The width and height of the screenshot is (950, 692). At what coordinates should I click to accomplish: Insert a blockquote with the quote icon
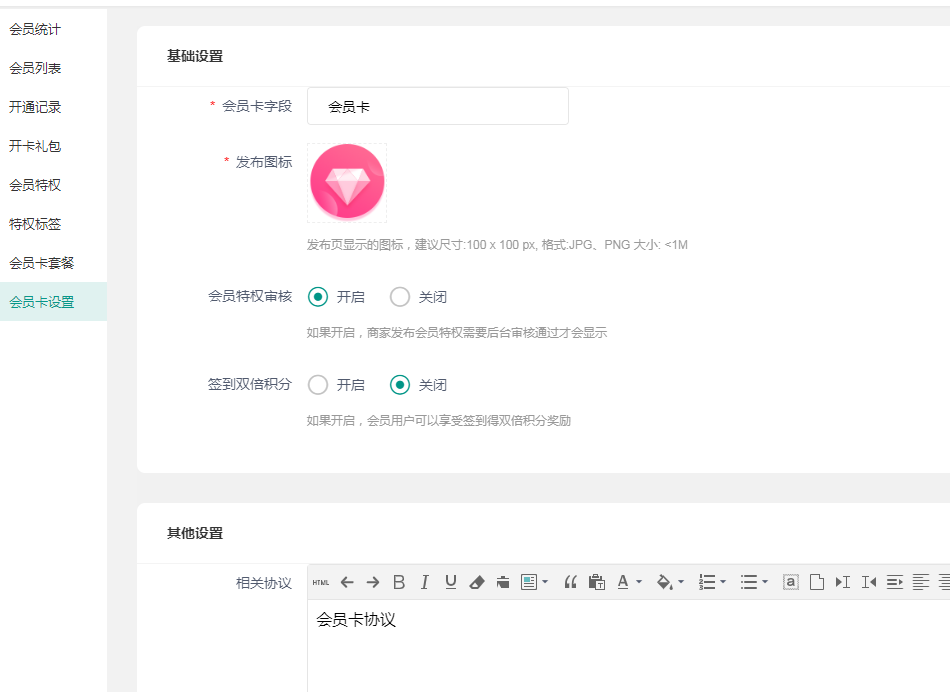(570, 582)
